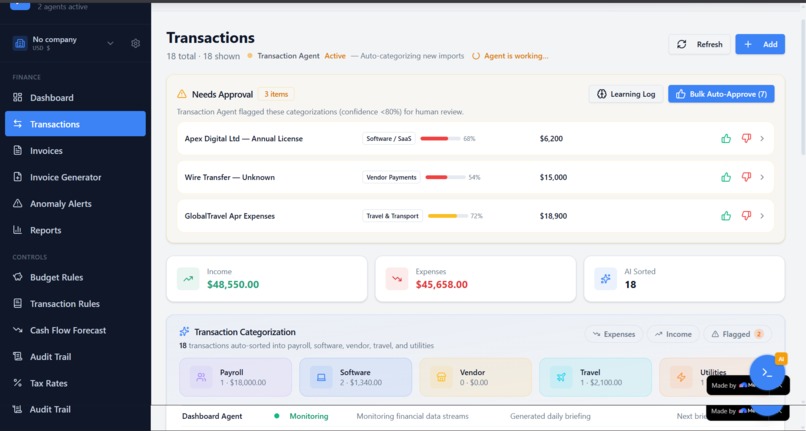This screenshot has width=806, height=431.
Task: Click the Transaction Categorization sparkle icon
Action: (184, 331)
